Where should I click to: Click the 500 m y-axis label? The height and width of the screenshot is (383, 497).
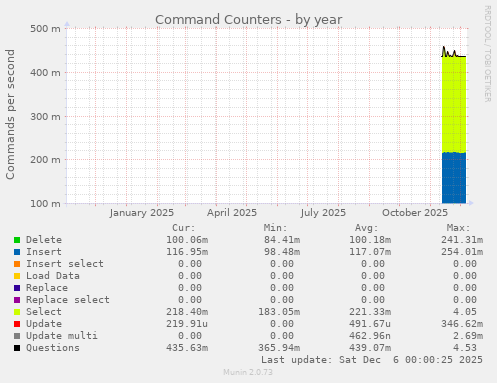(x=45, y=29)
